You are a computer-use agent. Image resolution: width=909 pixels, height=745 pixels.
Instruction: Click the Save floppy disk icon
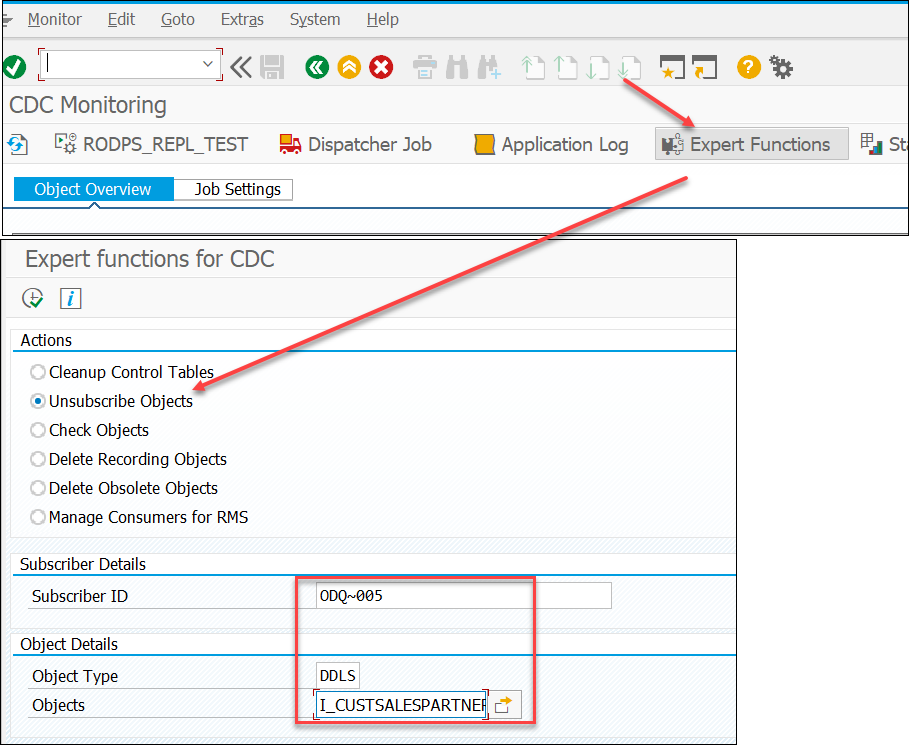click(x=272, y=67)
